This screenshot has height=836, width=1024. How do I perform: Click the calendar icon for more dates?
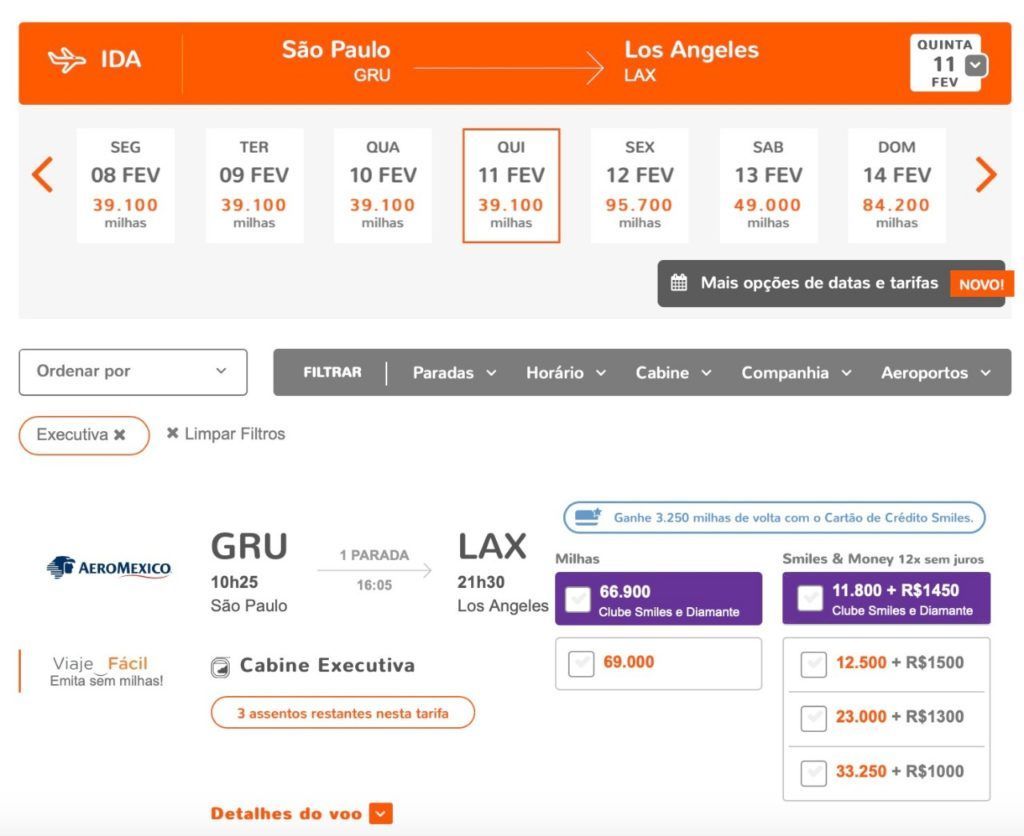click(x=679, y=283)
